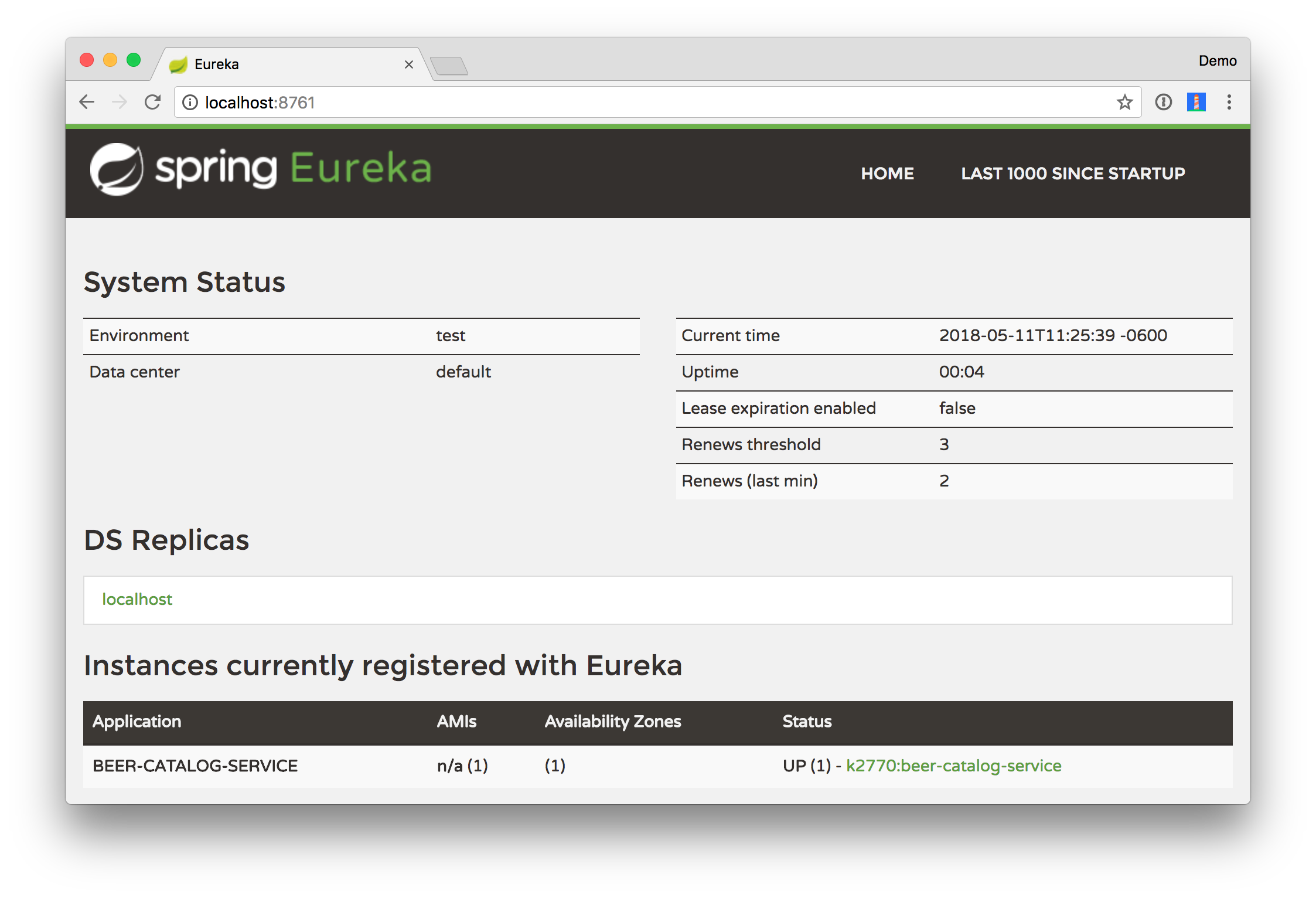Image resolution: width=1316 pixels, height=898 pixels.
Task: Click the lighthouse extension icon
Action: point(1196,103)
